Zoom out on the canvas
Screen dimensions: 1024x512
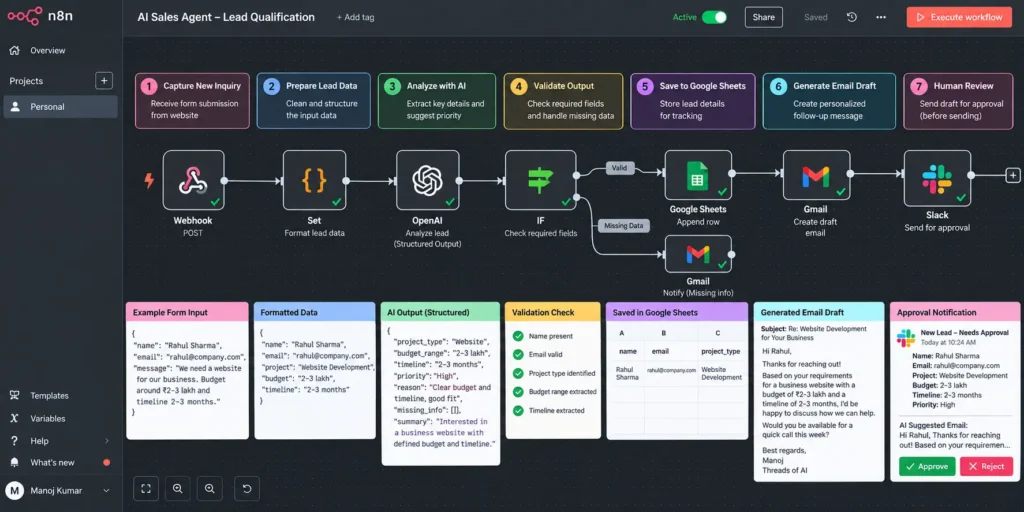pyautogui.click(x=210, y=488)
